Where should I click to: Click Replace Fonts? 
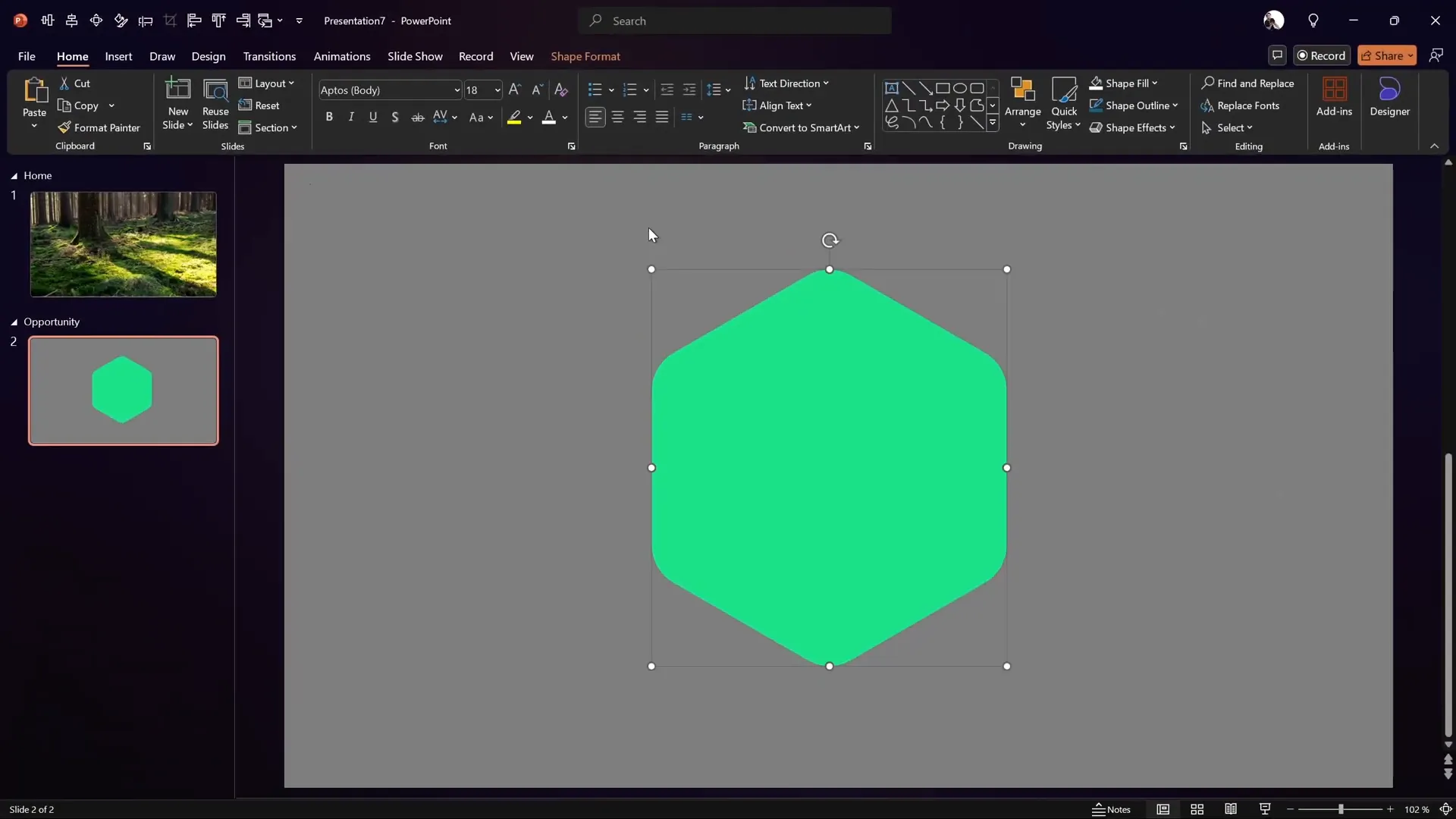(1240, 105)
